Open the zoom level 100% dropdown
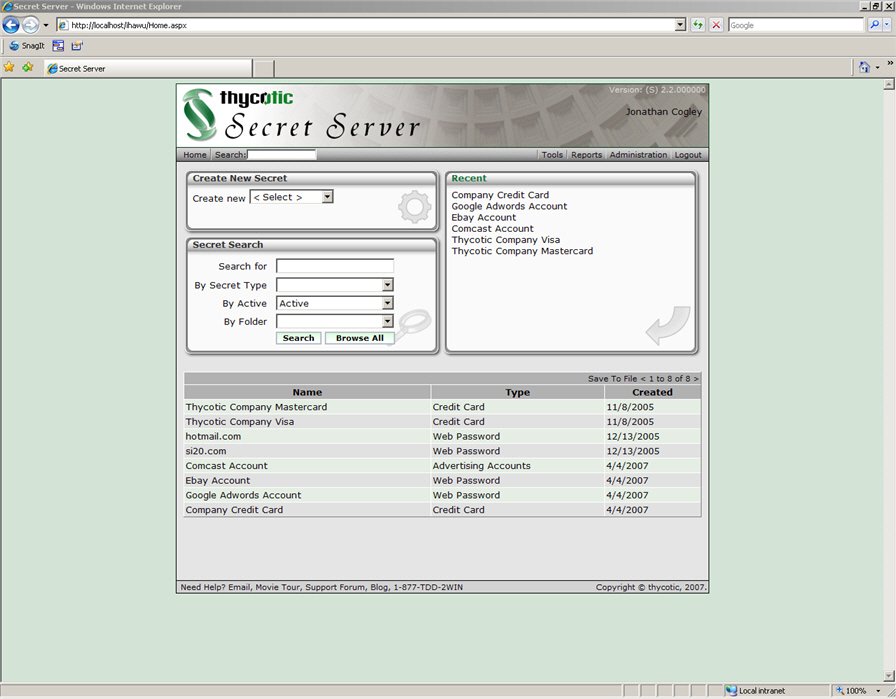 [x=878, y=690]
